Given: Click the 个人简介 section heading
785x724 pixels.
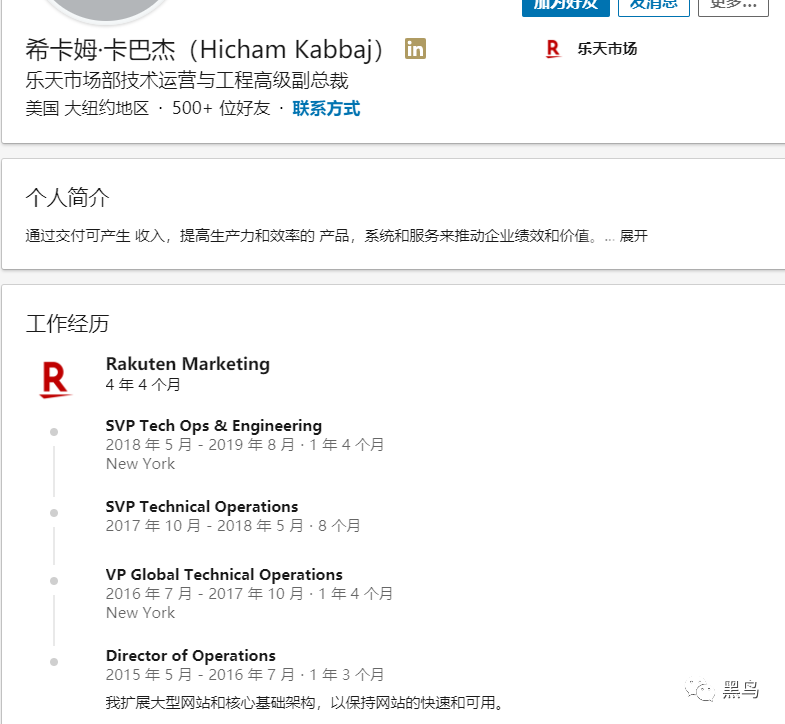Looking at the screenshot, I should (x=67, y=197).
